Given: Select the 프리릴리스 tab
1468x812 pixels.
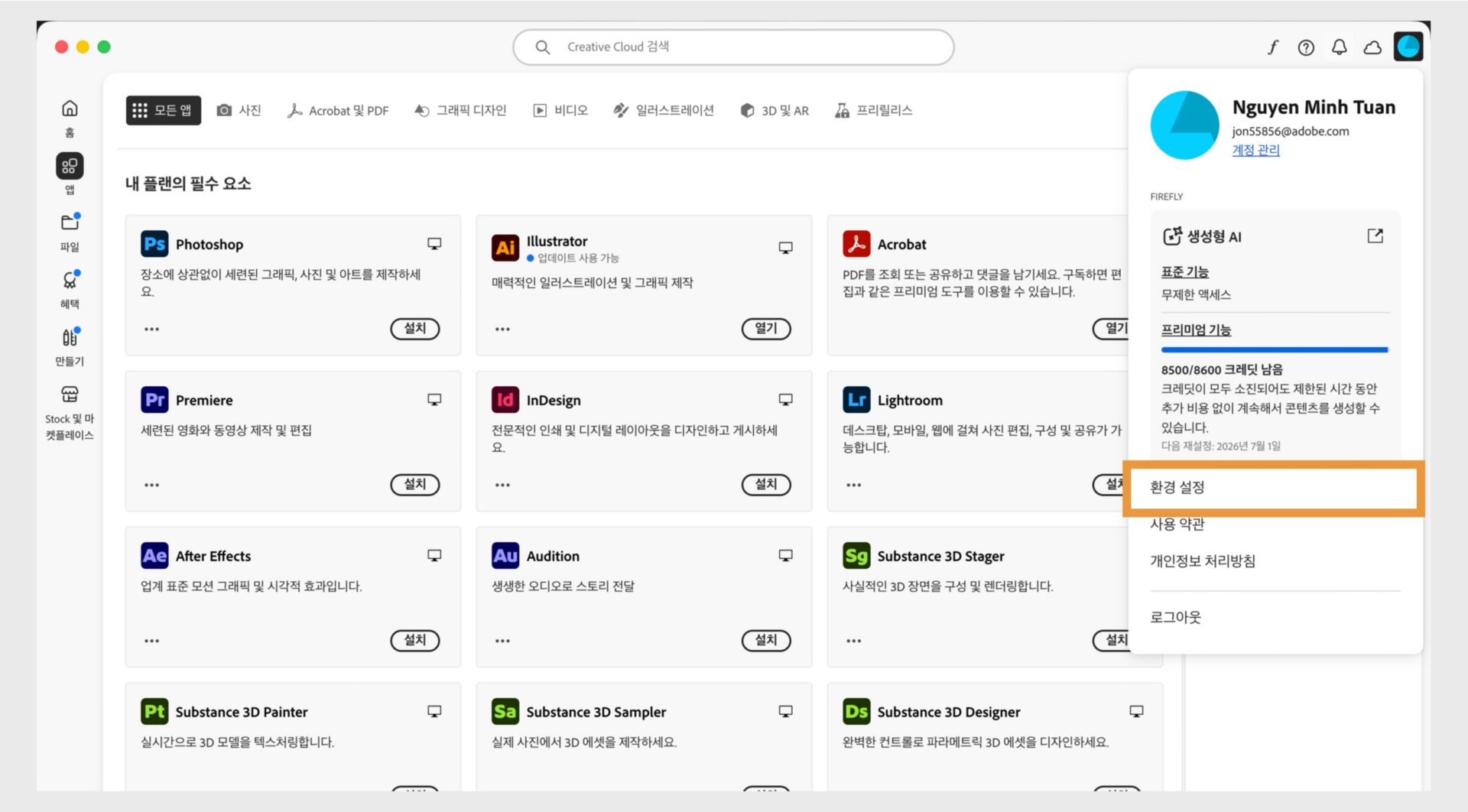Looking at the screenshot, I should tap(874, 110).
